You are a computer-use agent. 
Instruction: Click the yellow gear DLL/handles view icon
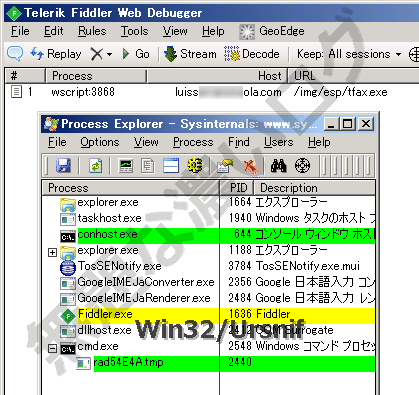coord(195,165)
